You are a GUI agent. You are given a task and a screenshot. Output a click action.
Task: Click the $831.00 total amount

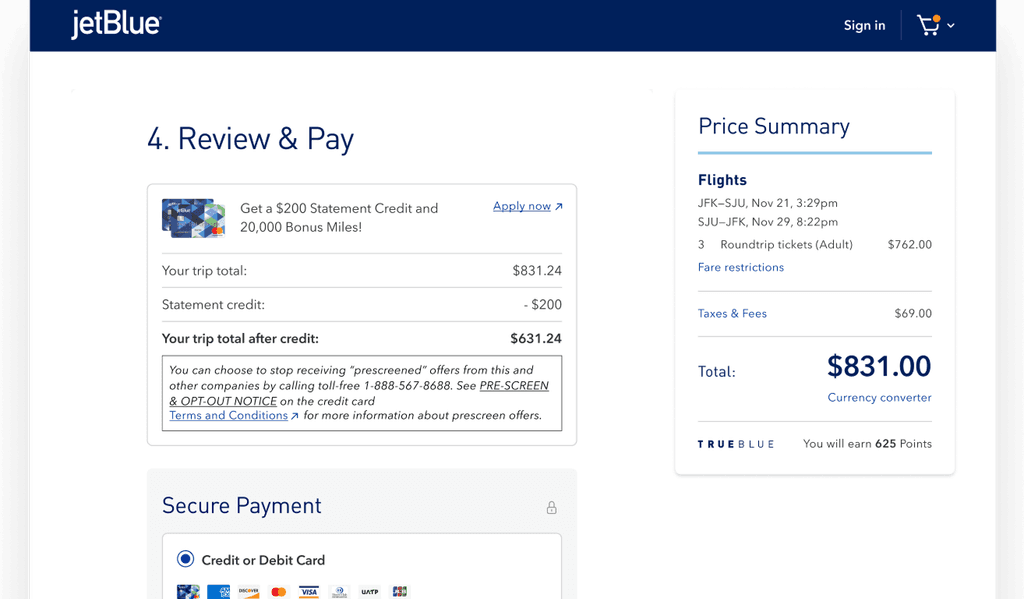[x=879, y=366]
